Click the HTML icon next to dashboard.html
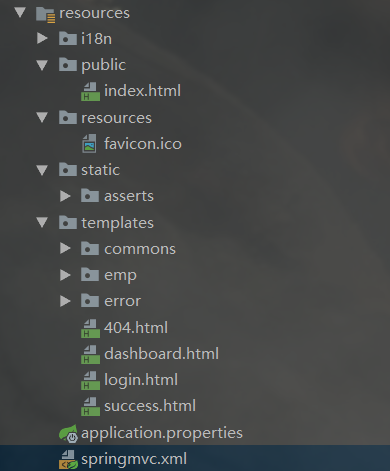Image resolution: width=390 pixels, height=471 pixels. 90,355
